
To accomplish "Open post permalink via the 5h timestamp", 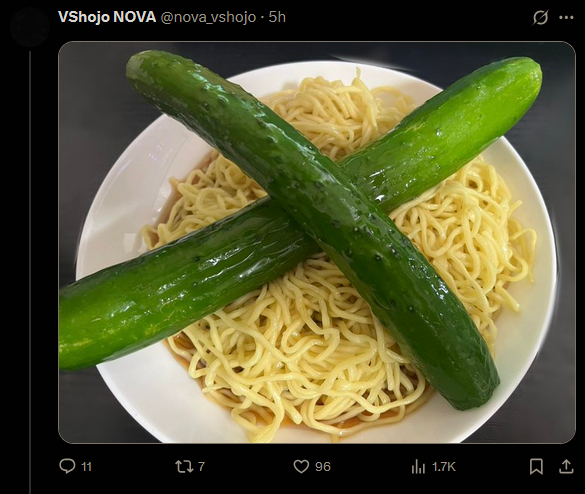I will (277, 17).
